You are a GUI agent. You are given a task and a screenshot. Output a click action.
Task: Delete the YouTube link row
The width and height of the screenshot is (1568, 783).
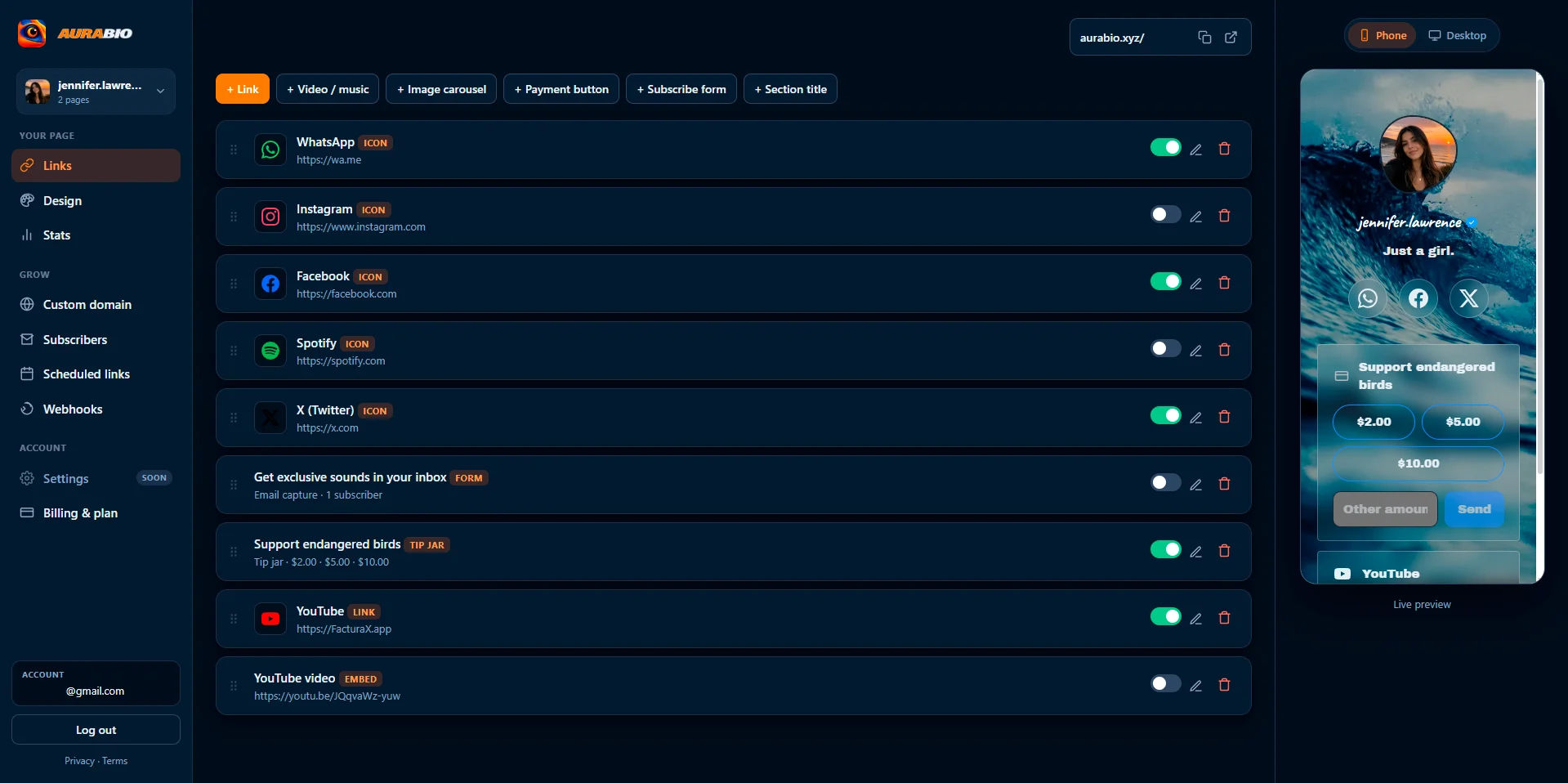(1224, 618)
